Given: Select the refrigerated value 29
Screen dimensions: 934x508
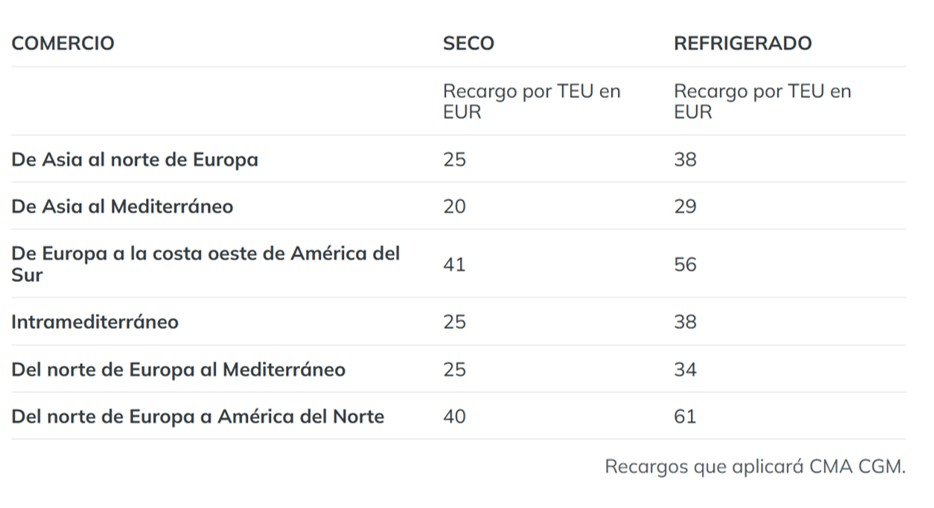Looking at the screenshot, I should (x=685, y=206).
